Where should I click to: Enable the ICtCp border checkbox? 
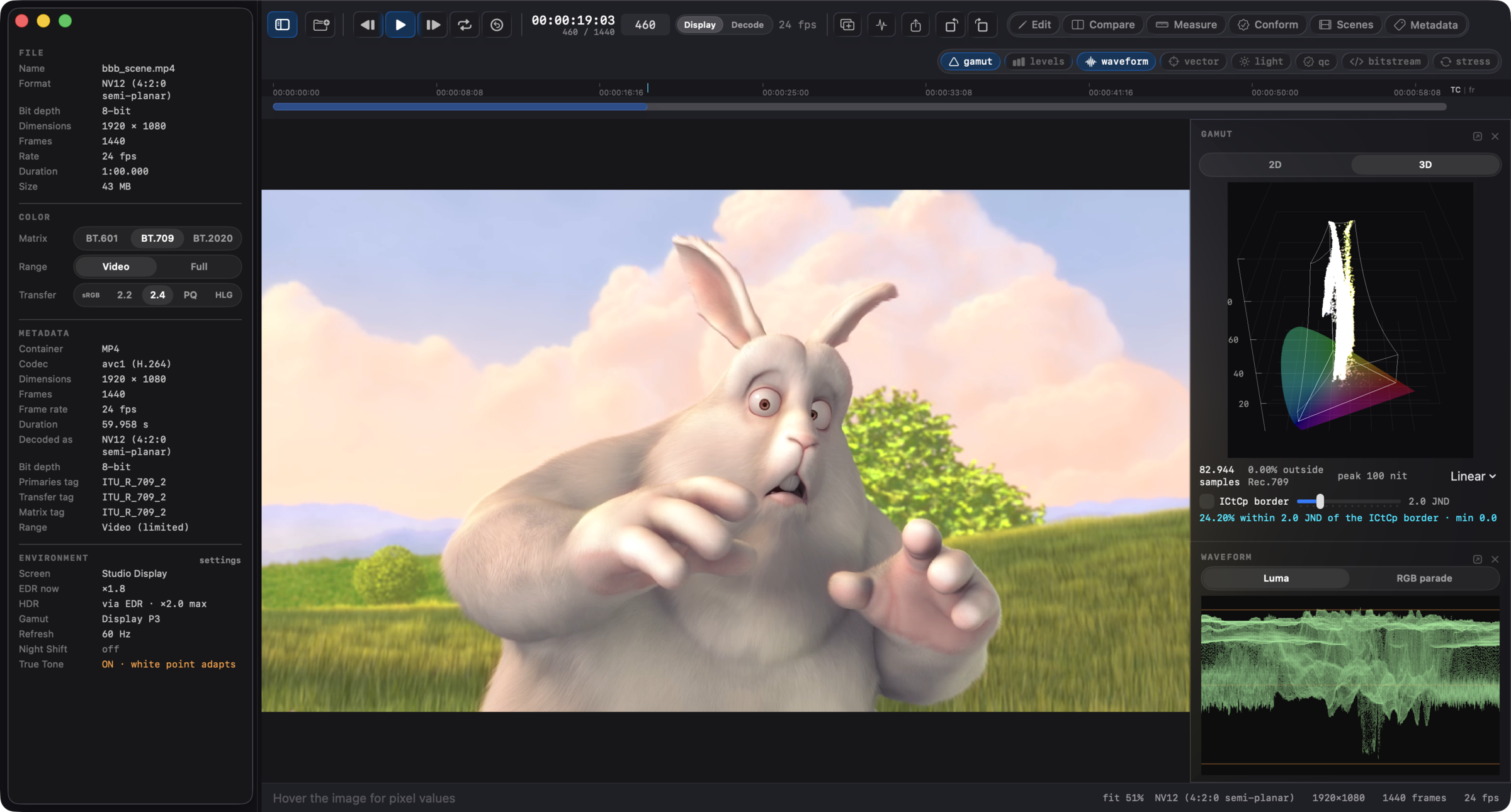1206,501
